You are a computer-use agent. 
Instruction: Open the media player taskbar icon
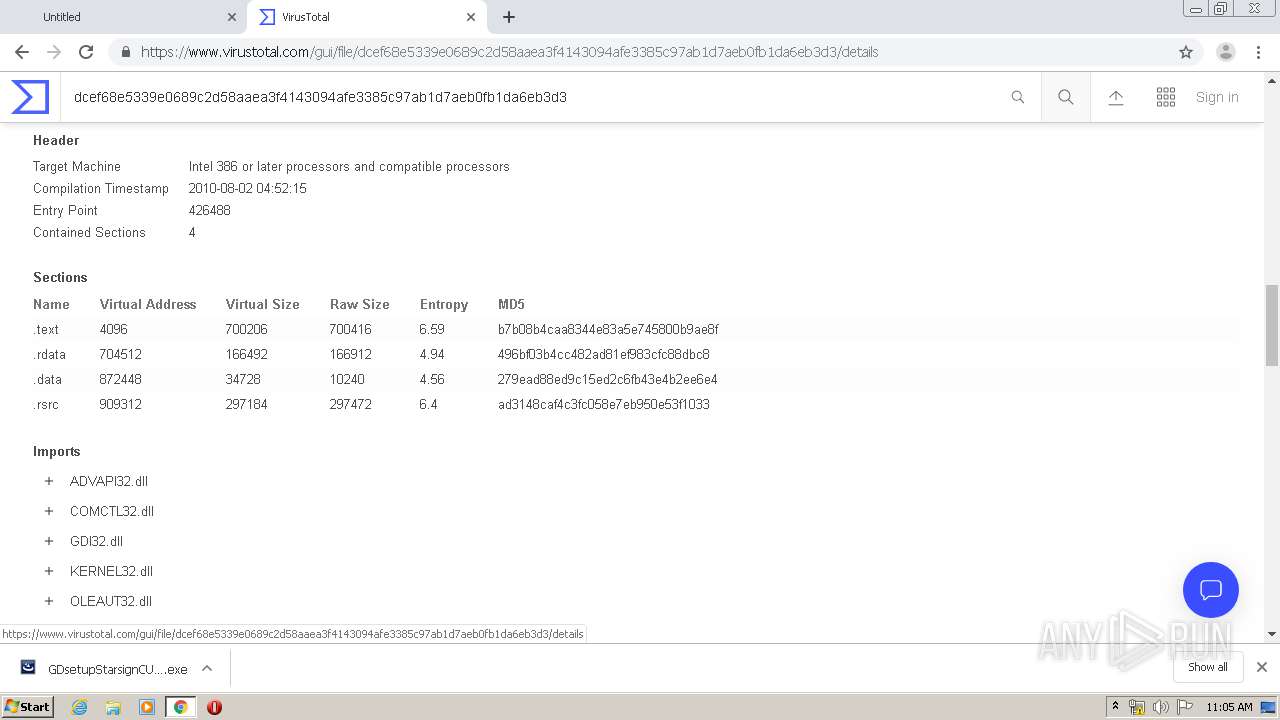coord(147,707)
